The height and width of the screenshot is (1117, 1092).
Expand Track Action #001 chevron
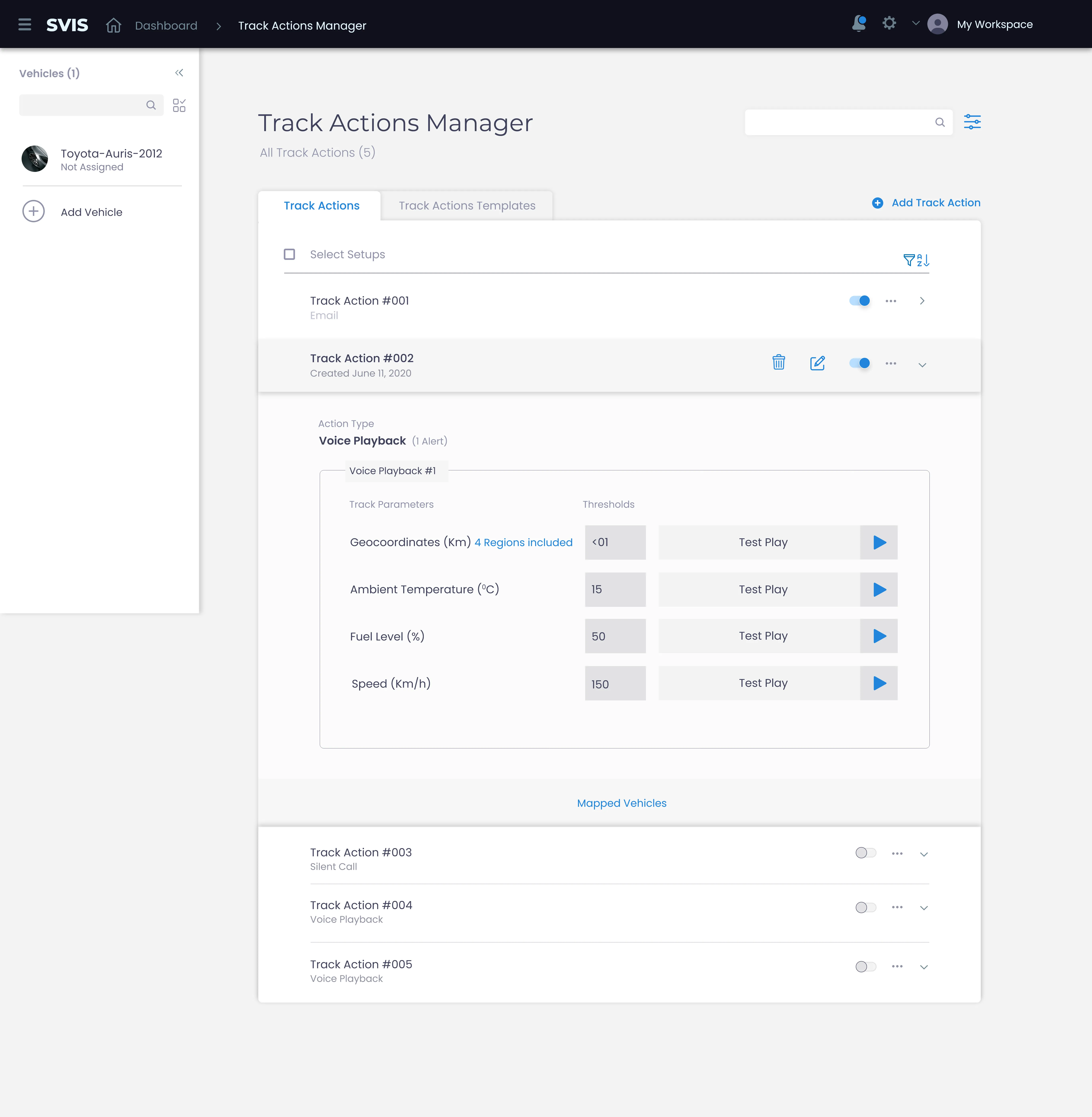(922, 301)
